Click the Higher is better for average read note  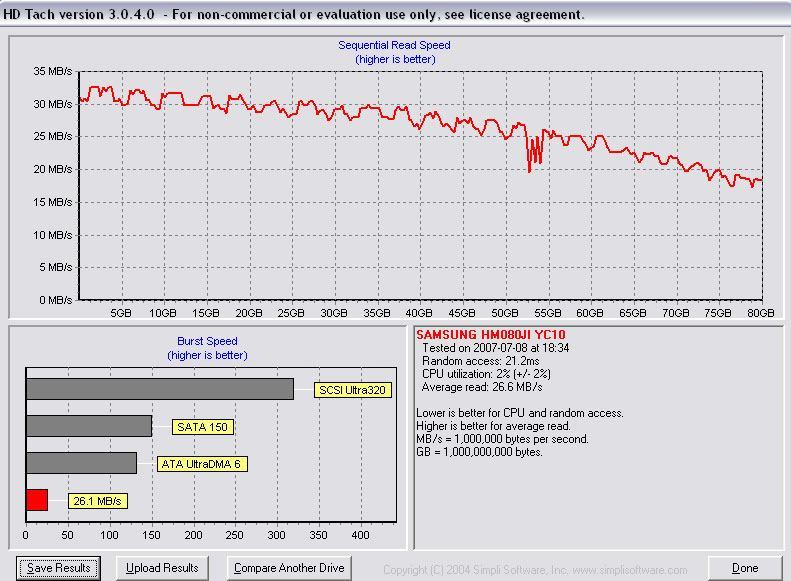click(493, 426)
